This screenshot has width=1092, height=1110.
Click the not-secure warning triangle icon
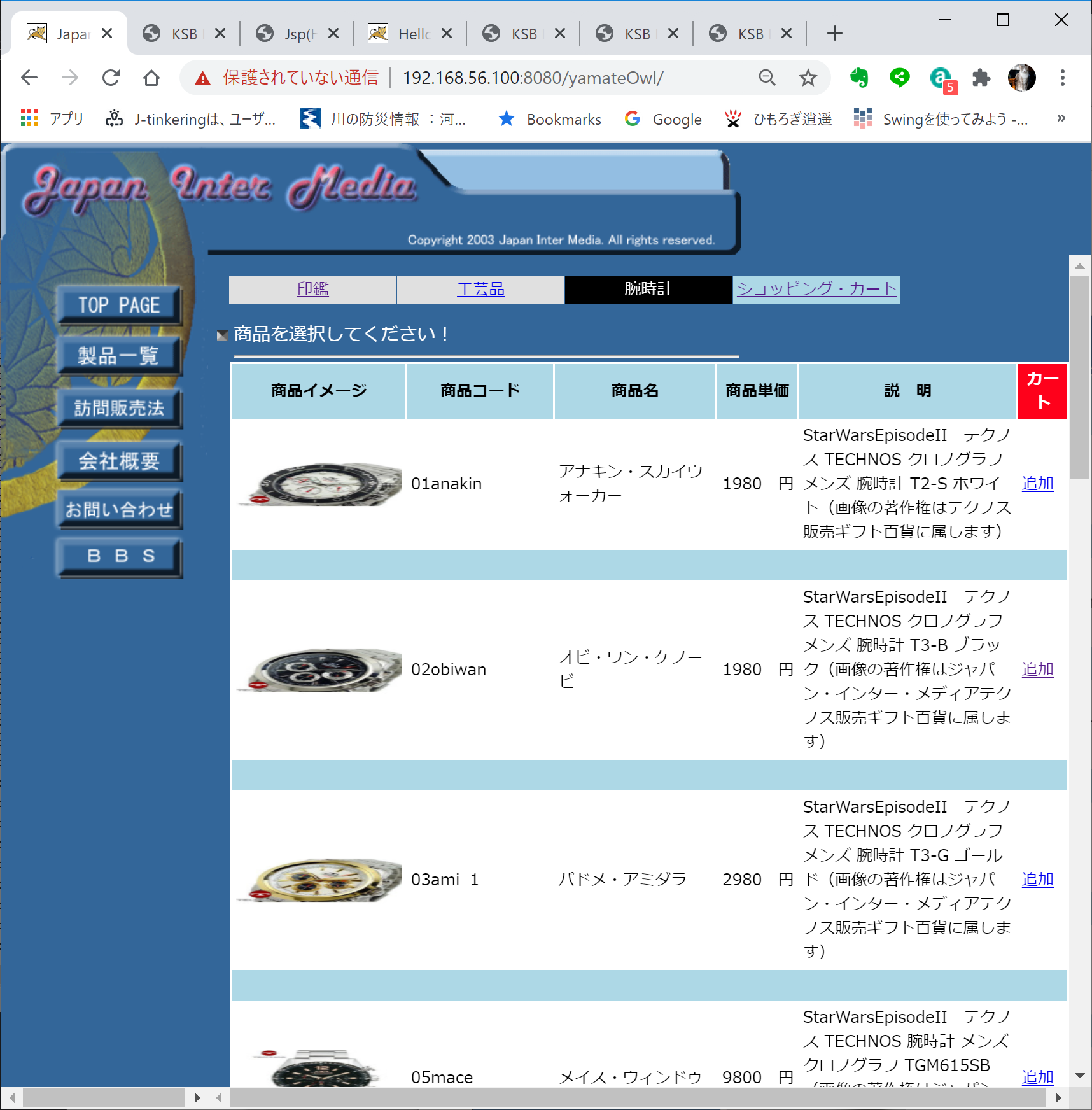[x=202, y=78]
